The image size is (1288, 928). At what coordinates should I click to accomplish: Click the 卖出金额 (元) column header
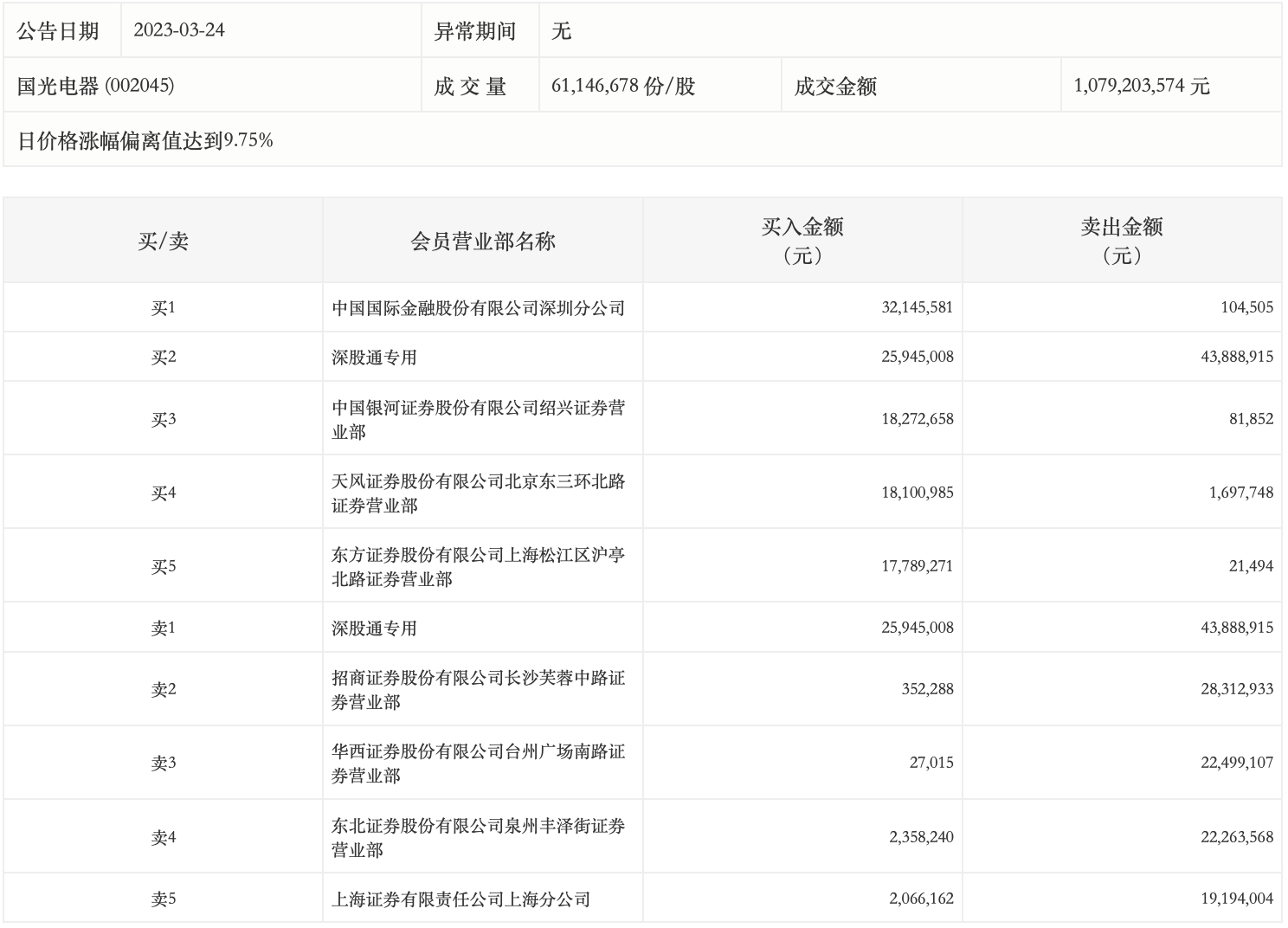coord(1122,241)
